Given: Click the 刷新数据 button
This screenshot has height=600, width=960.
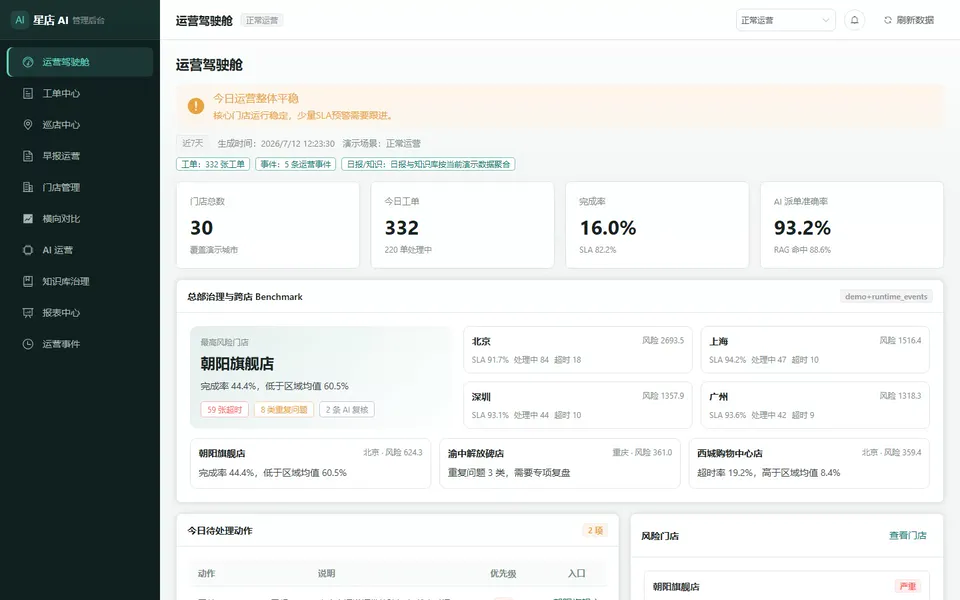Looking at the screenshot, I should [909, 20].
